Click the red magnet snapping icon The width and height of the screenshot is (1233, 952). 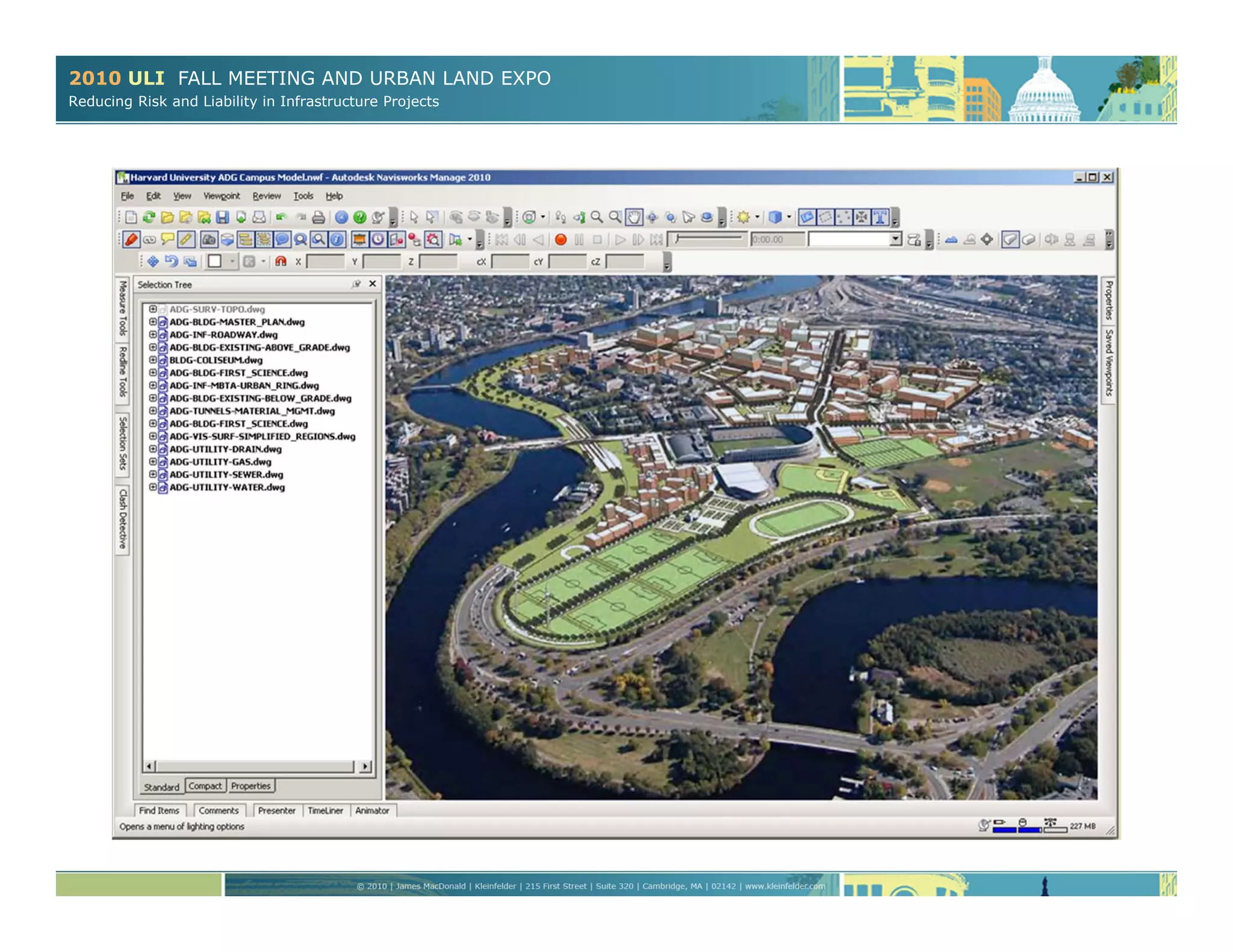281,261
